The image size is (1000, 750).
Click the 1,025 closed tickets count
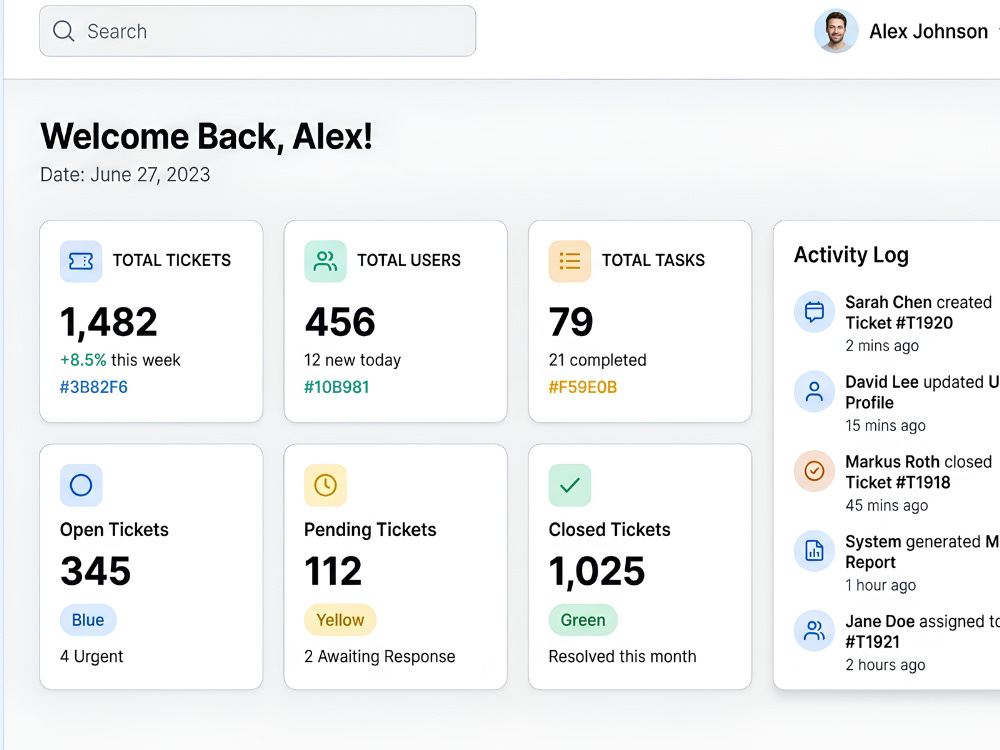point(597,571)
